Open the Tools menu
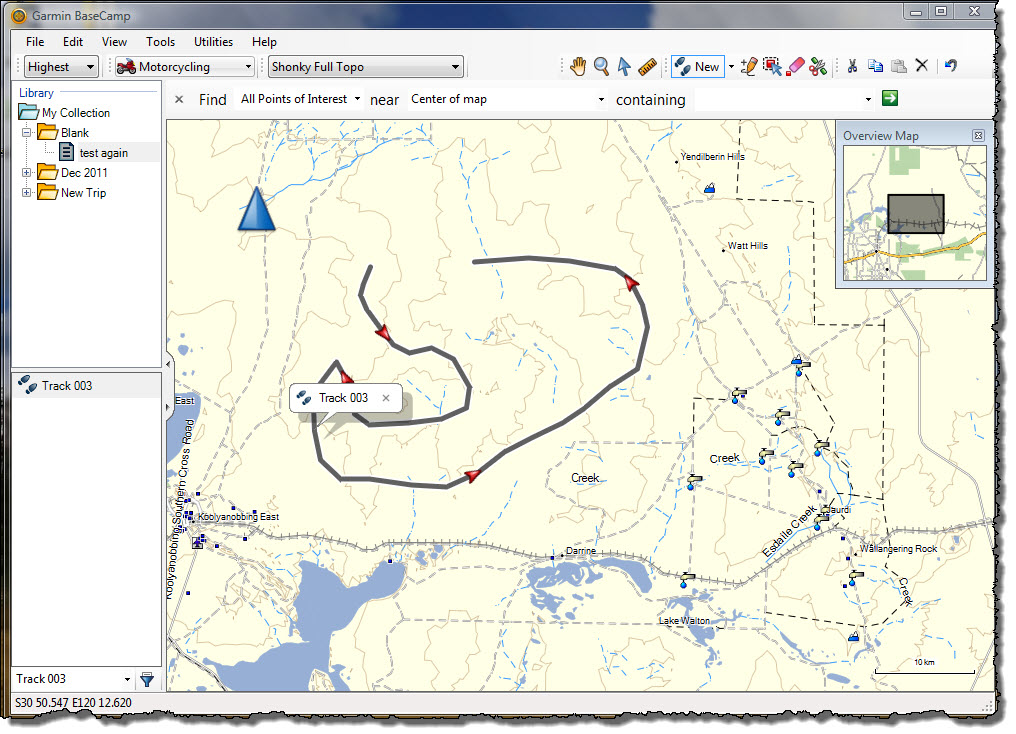Image resolution: width=1016 pixels, height=734 pixels. 160,41
